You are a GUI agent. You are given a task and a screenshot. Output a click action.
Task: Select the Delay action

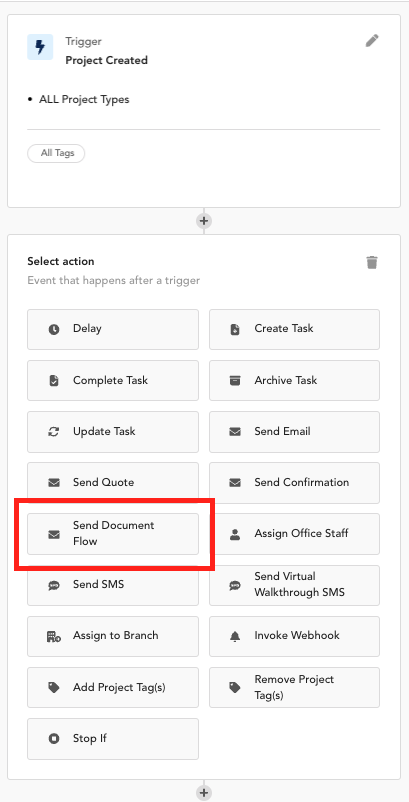(113, 329)
